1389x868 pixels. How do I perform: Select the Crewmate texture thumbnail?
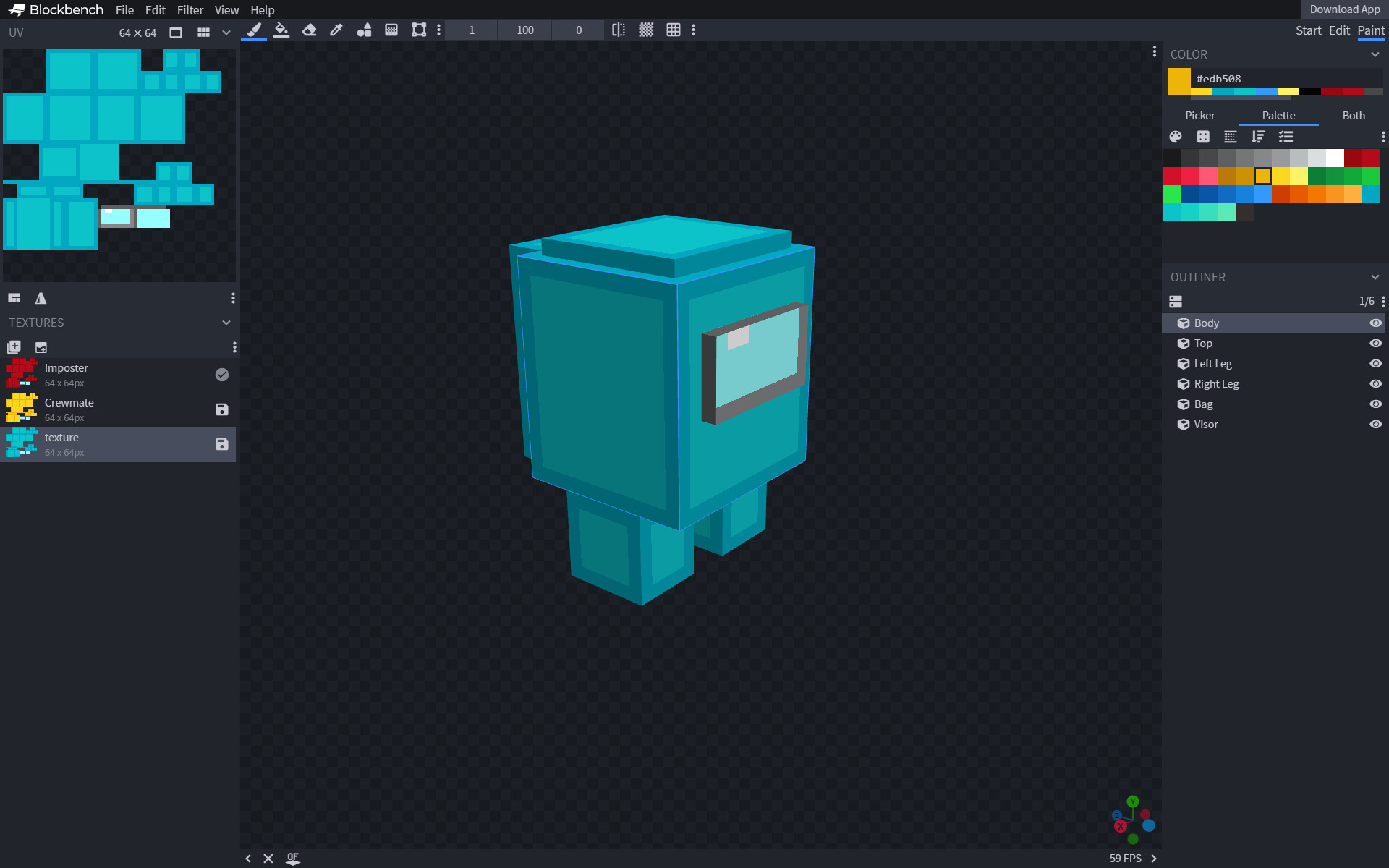click(x=22, y=409)
